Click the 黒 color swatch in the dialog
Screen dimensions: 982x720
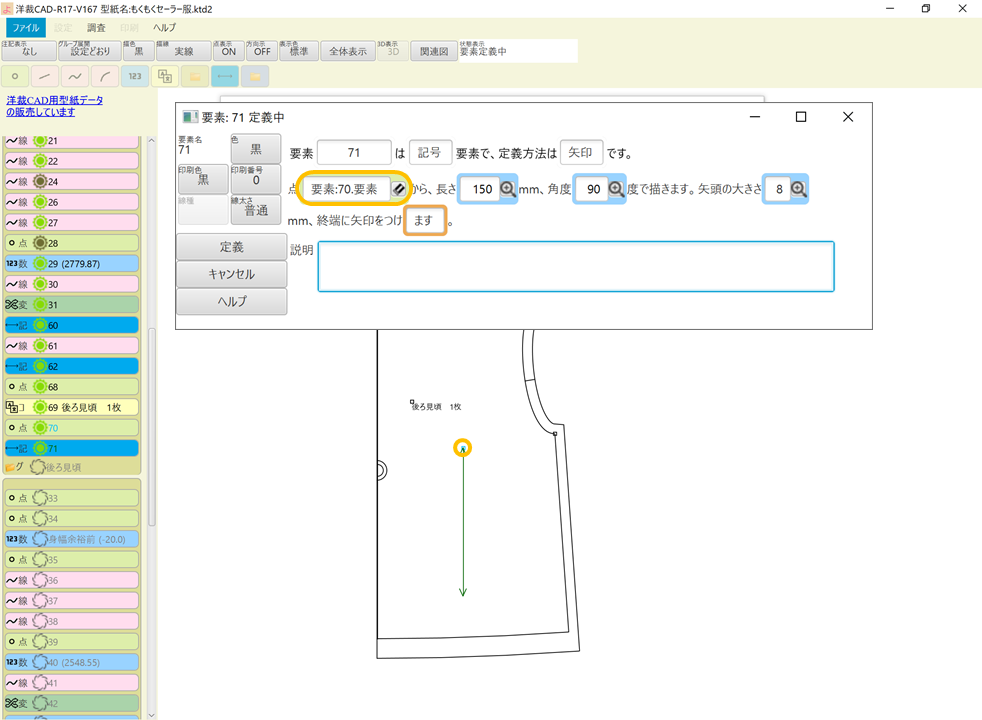(x=255, y=148)
